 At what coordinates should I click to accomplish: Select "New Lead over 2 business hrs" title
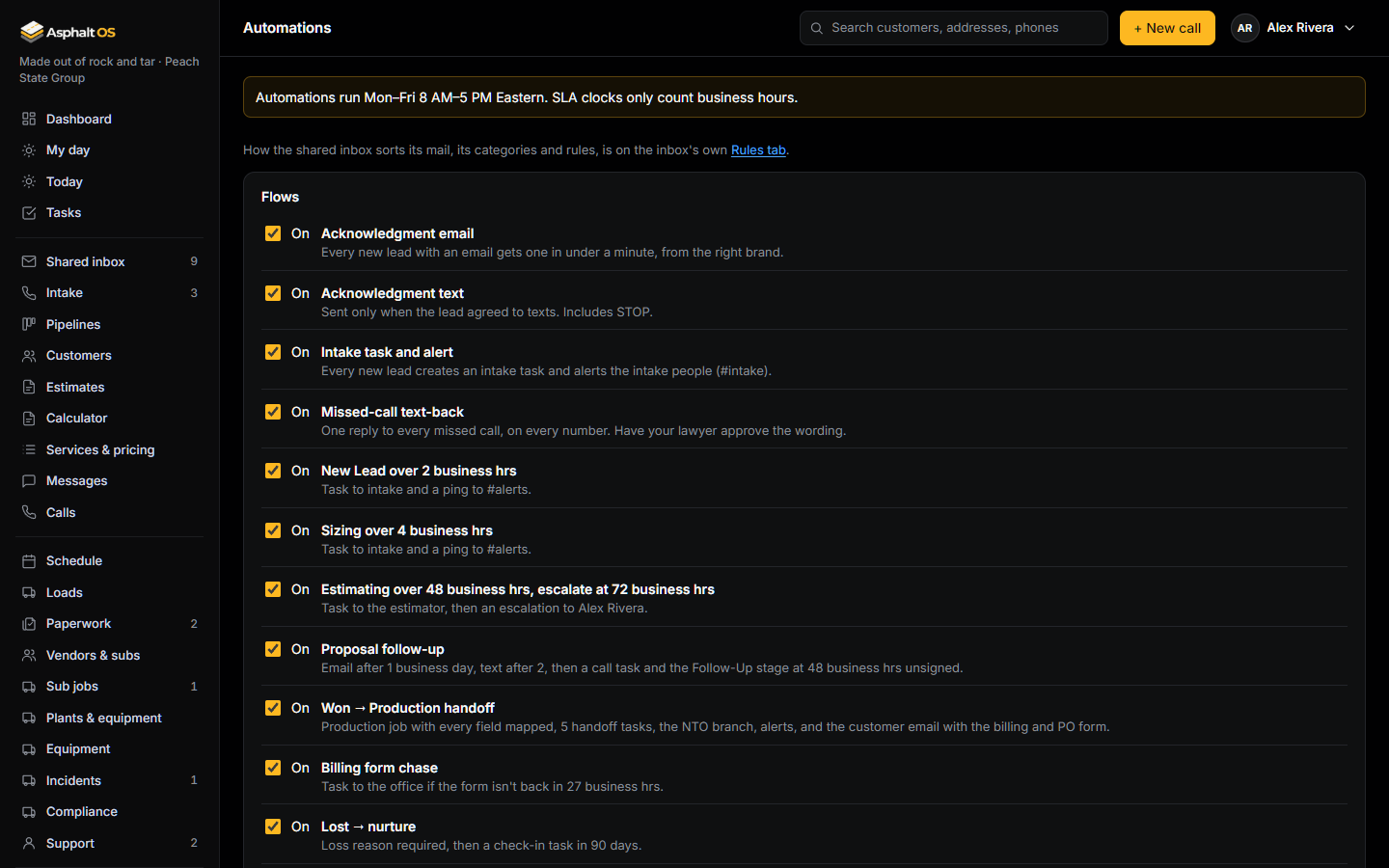click(x=419, y=471)
